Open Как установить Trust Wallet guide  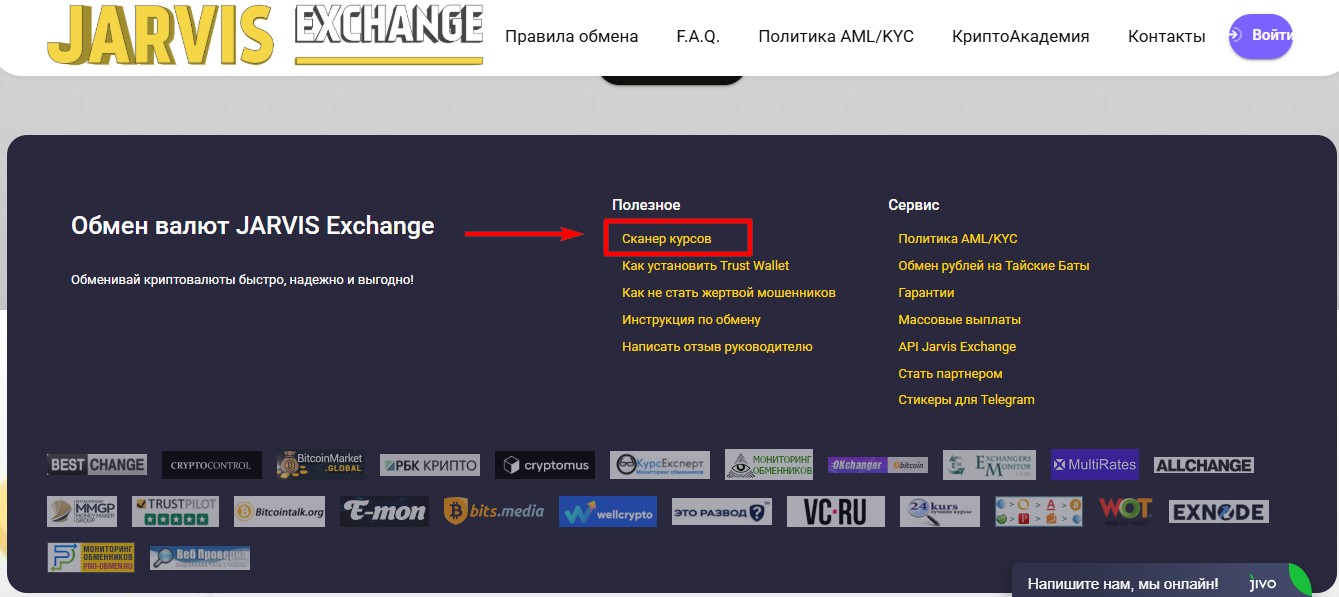pos(703,265)
